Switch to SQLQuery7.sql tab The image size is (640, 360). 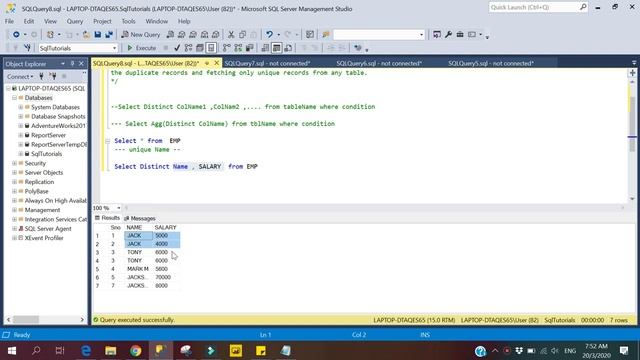267,63
